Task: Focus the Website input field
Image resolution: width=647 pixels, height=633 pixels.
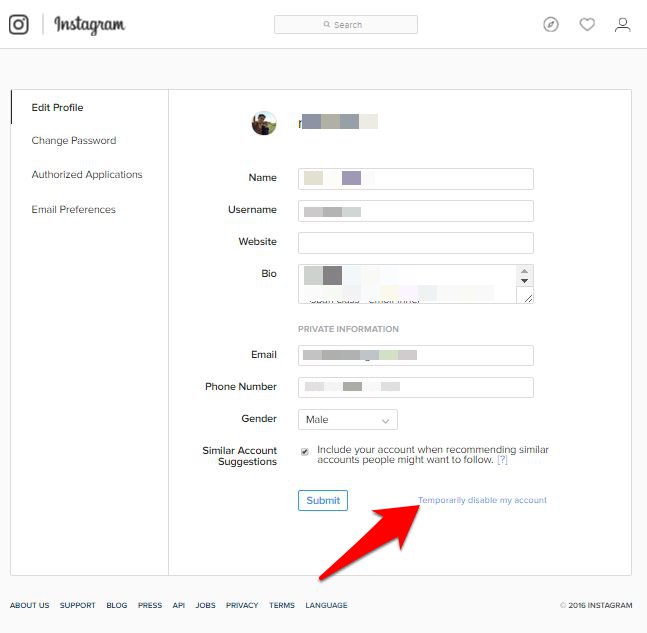Action: coord(416,243)
